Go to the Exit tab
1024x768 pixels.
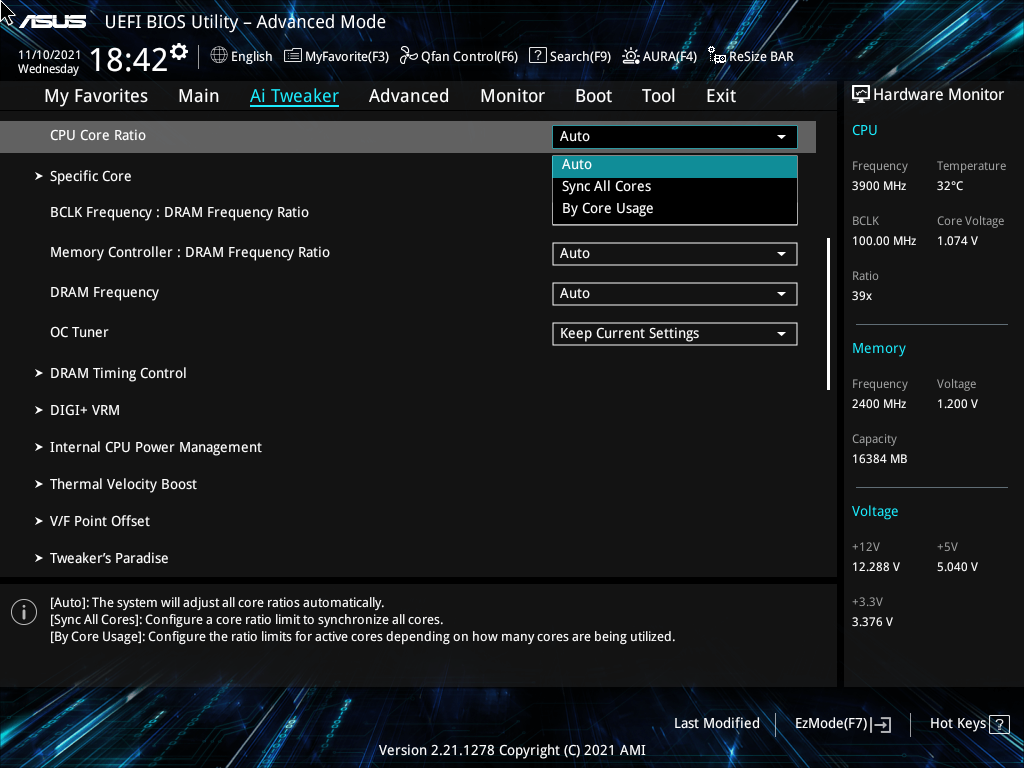point(721,96)
